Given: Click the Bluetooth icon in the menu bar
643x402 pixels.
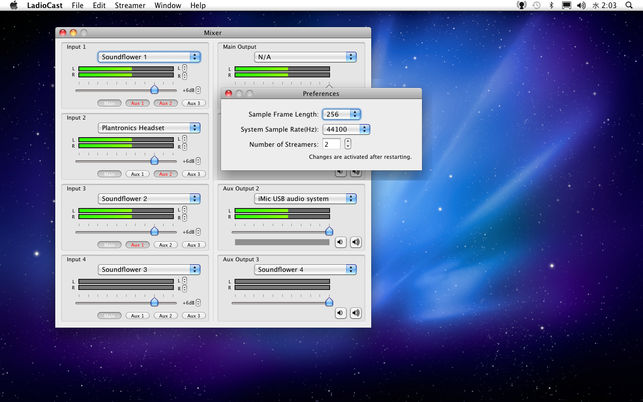Looking at the screenshot, I should (551, 5).
